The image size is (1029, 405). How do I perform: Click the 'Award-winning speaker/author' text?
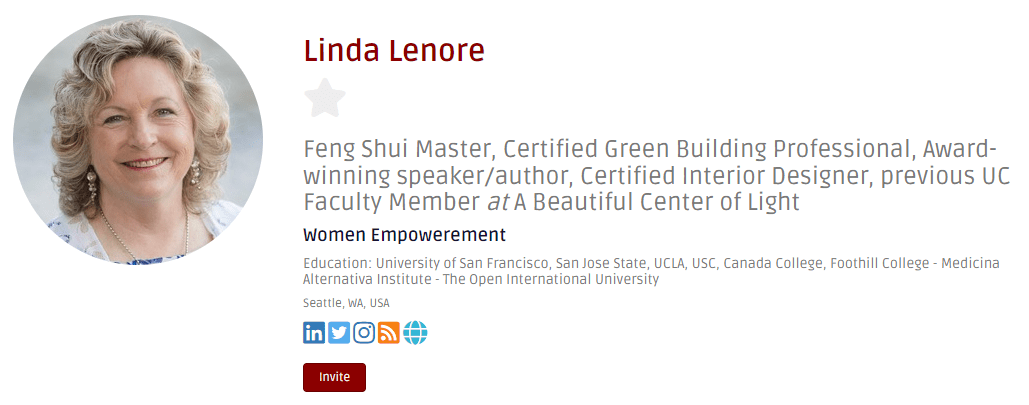440,177
